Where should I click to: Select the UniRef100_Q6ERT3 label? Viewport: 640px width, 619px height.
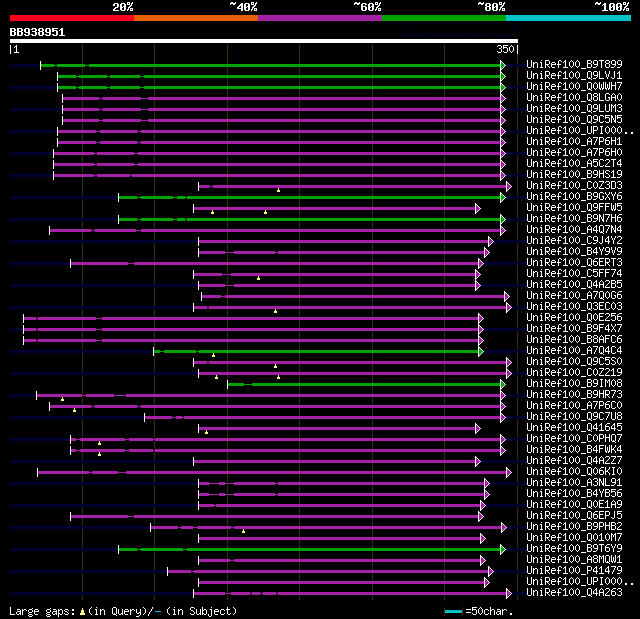coord(574,263)
